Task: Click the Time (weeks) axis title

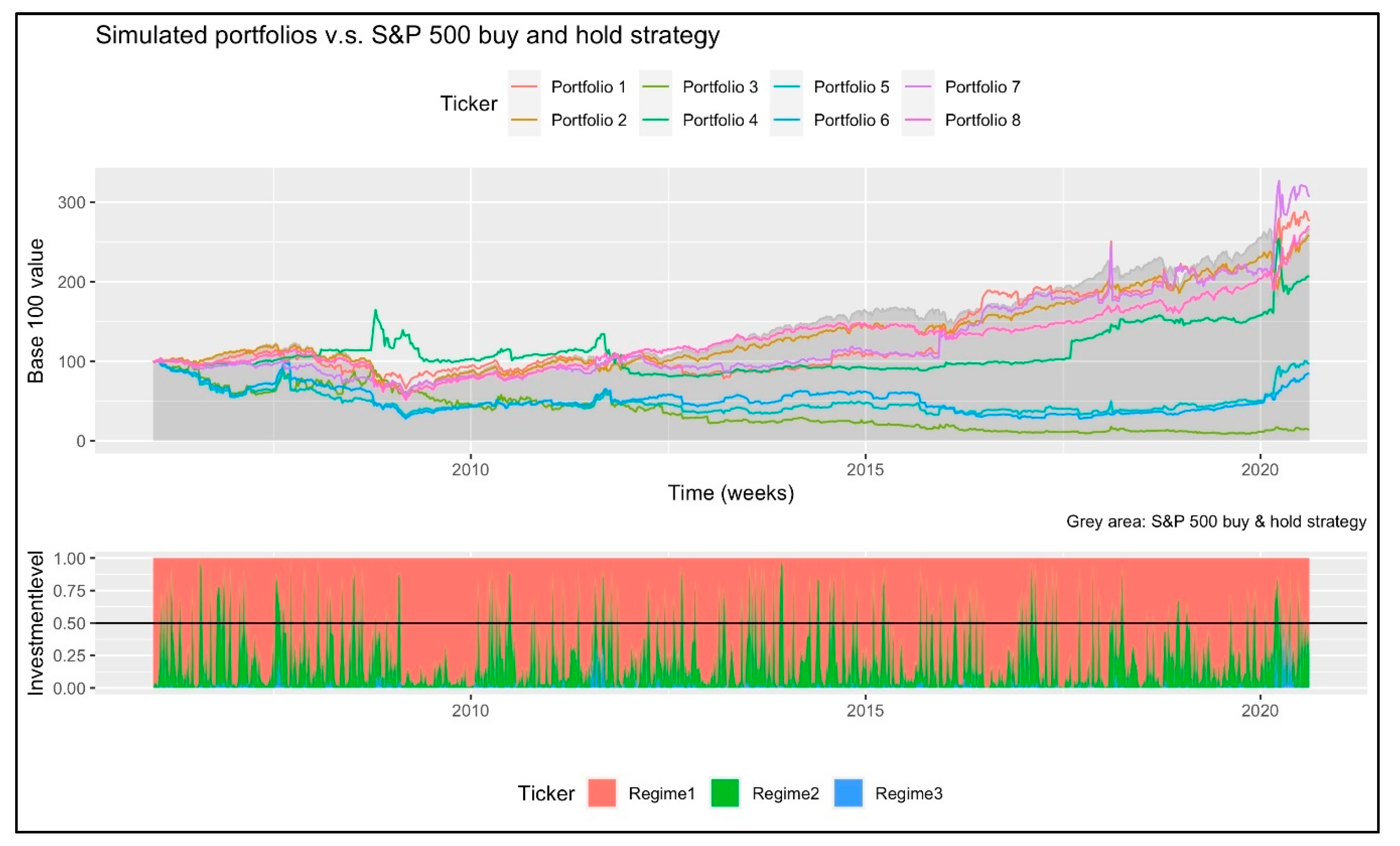Action: [x=731, y=492]
